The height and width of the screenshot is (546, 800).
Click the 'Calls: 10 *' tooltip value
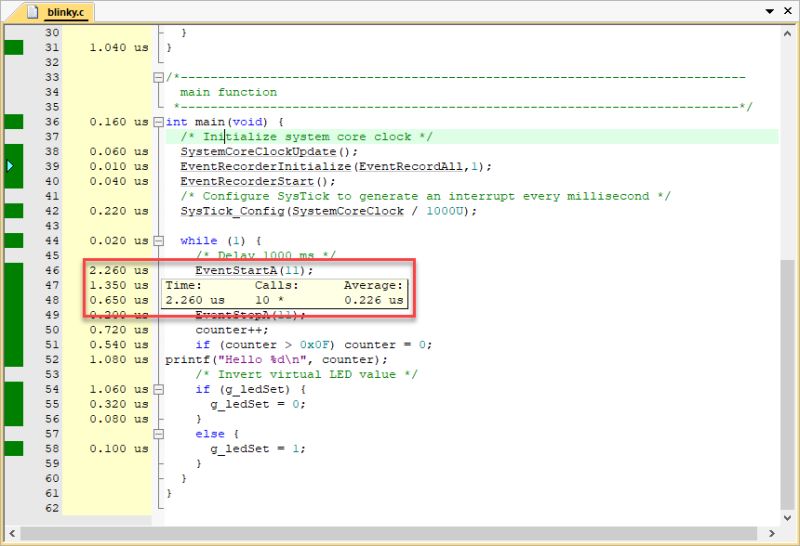click(x=269, y=300)
